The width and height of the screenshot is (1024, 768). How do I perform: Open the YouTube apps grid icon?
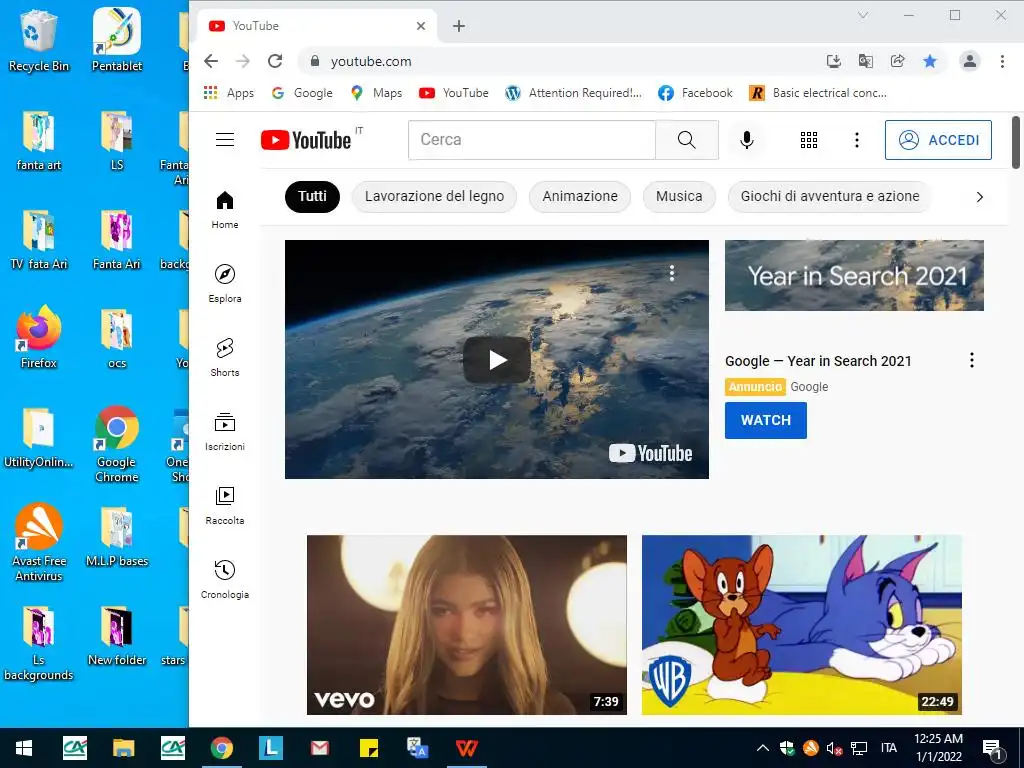pos(808,140)
